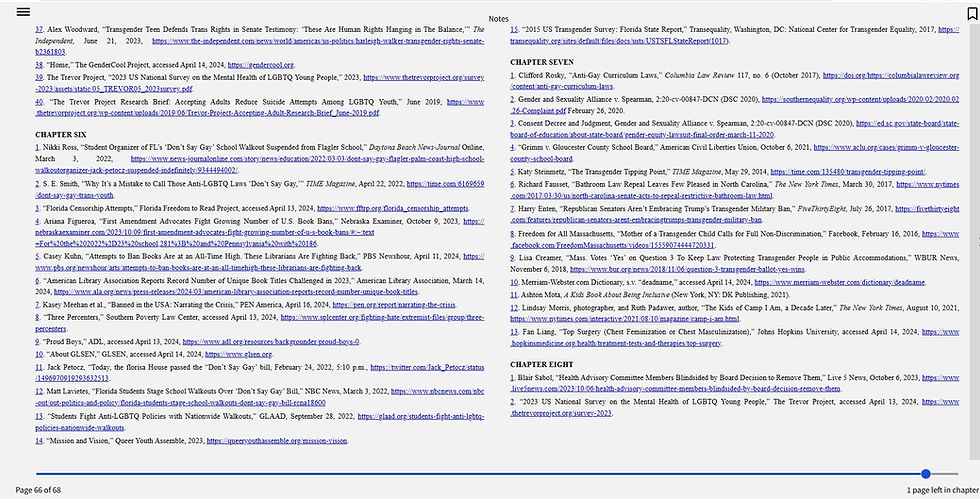The height and width of the screenshot is (499, 980).
Task: Open splcenter.org Three Percenters link
Action: (382, 318)
